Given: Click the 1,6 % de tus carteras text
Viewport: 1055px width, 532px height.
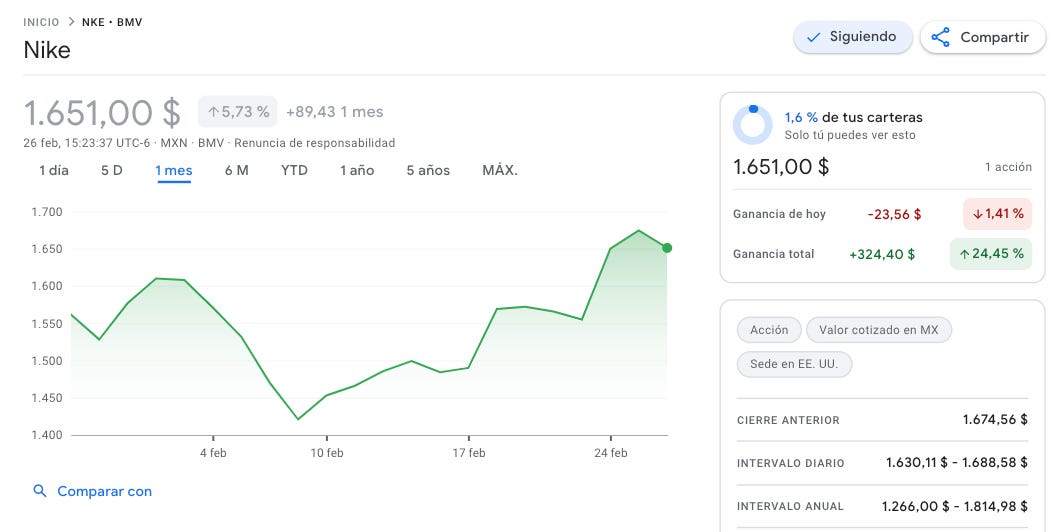Looking at the screenshot, I should coord(853,118).
